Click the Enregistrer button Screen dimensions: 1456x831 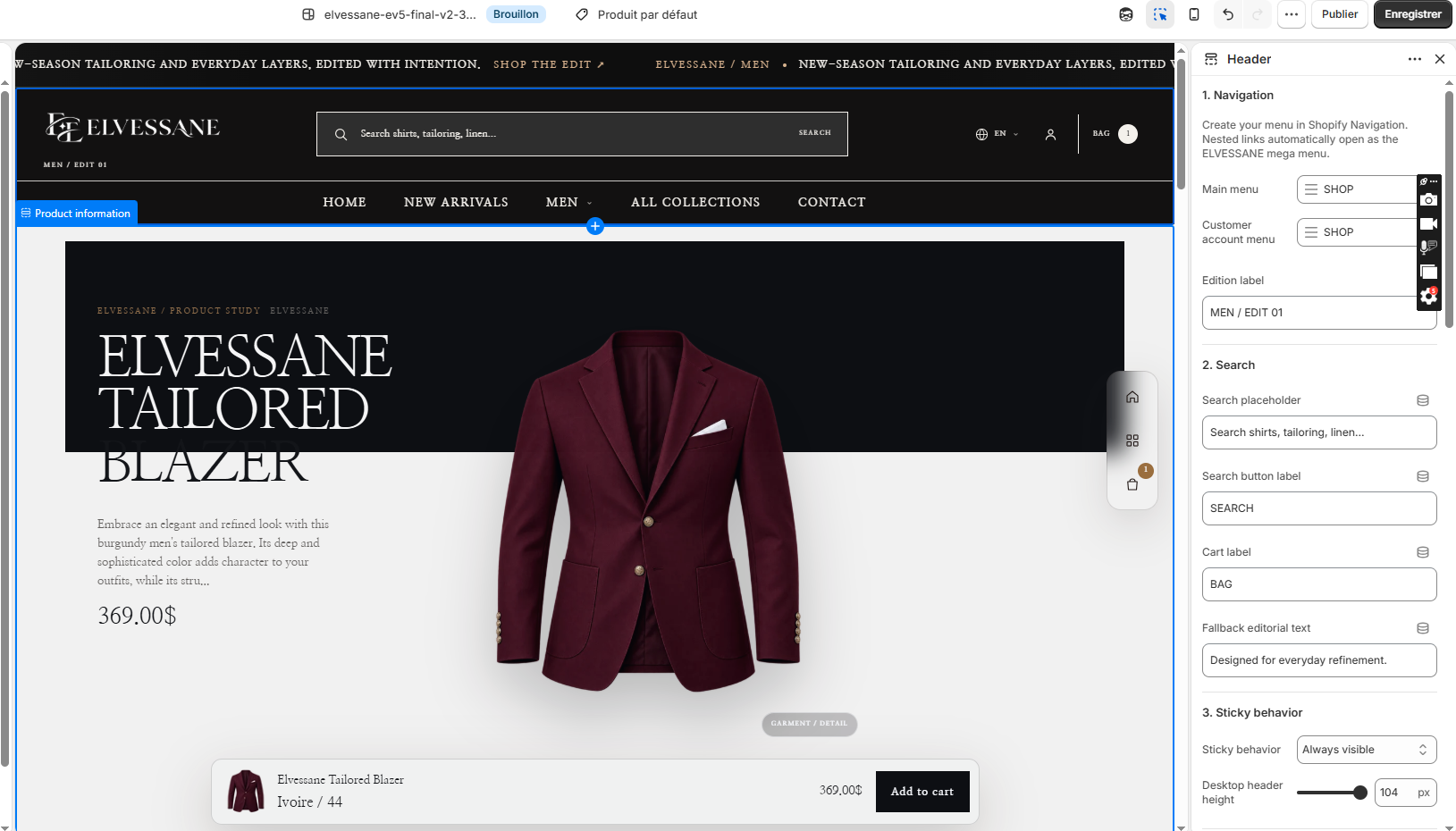[1413, 14]
